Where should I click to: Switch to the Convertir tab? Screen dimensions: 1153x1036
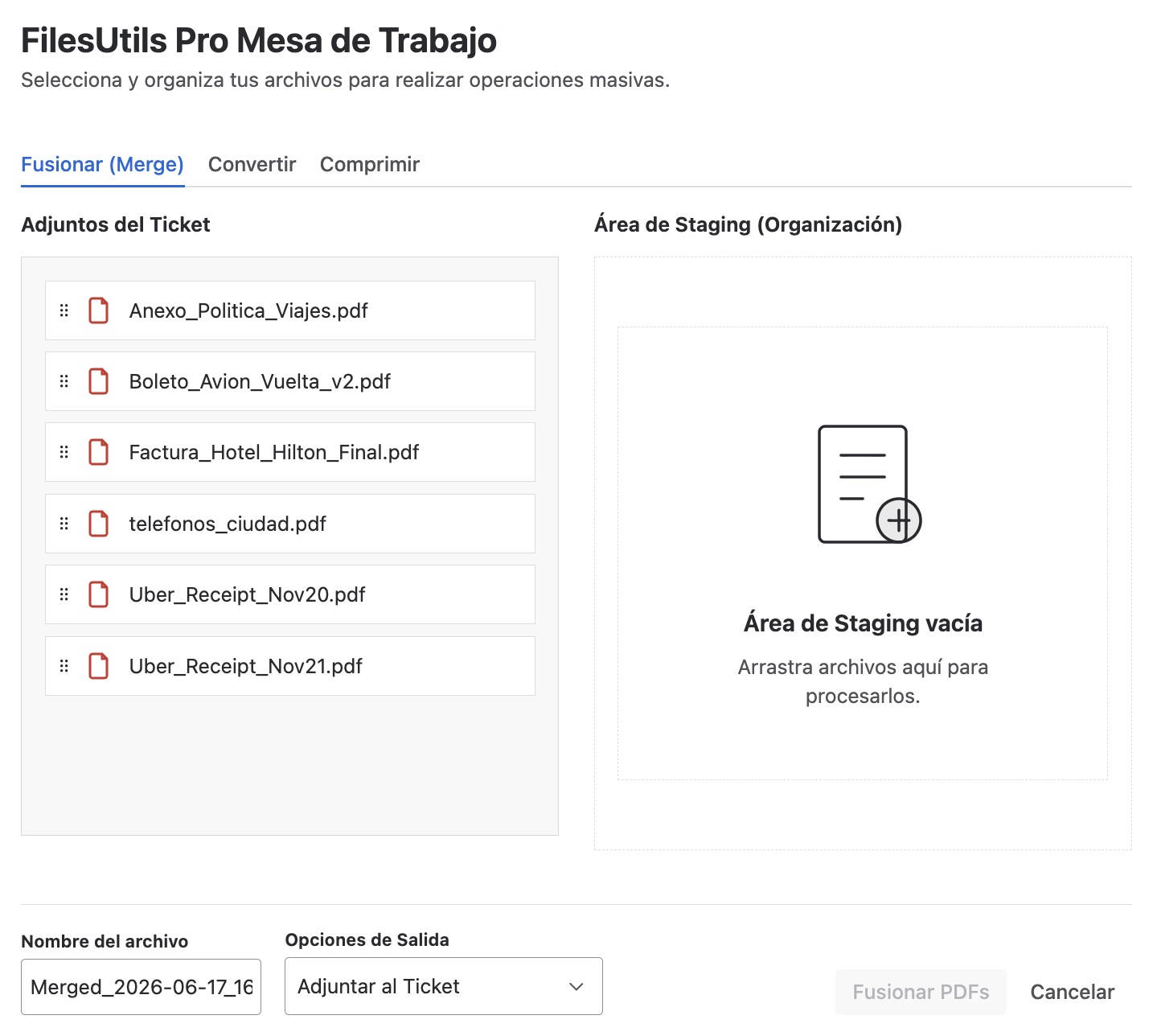[252, 164]
